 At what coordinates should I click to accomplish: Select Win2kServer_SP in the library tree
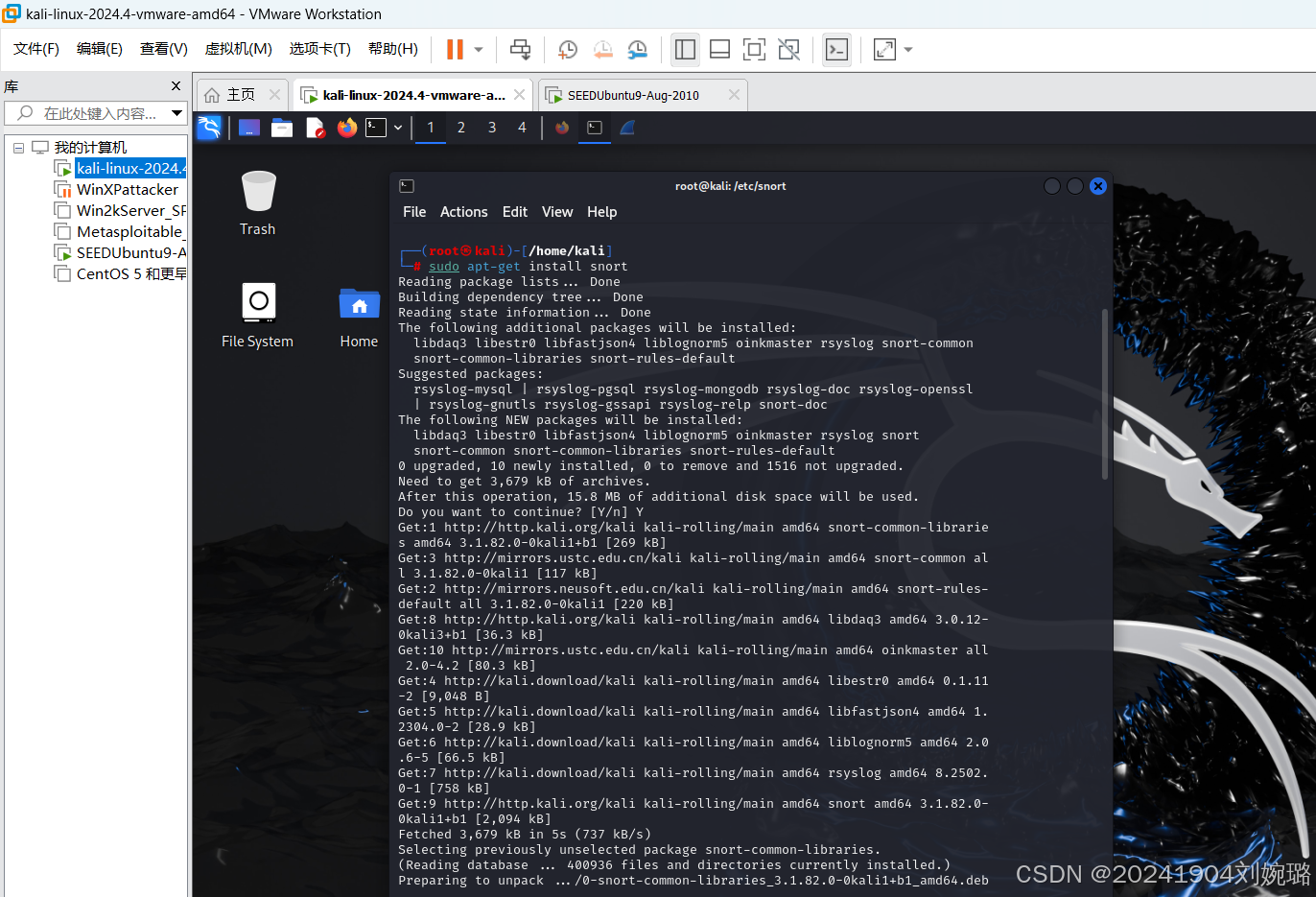120,211
